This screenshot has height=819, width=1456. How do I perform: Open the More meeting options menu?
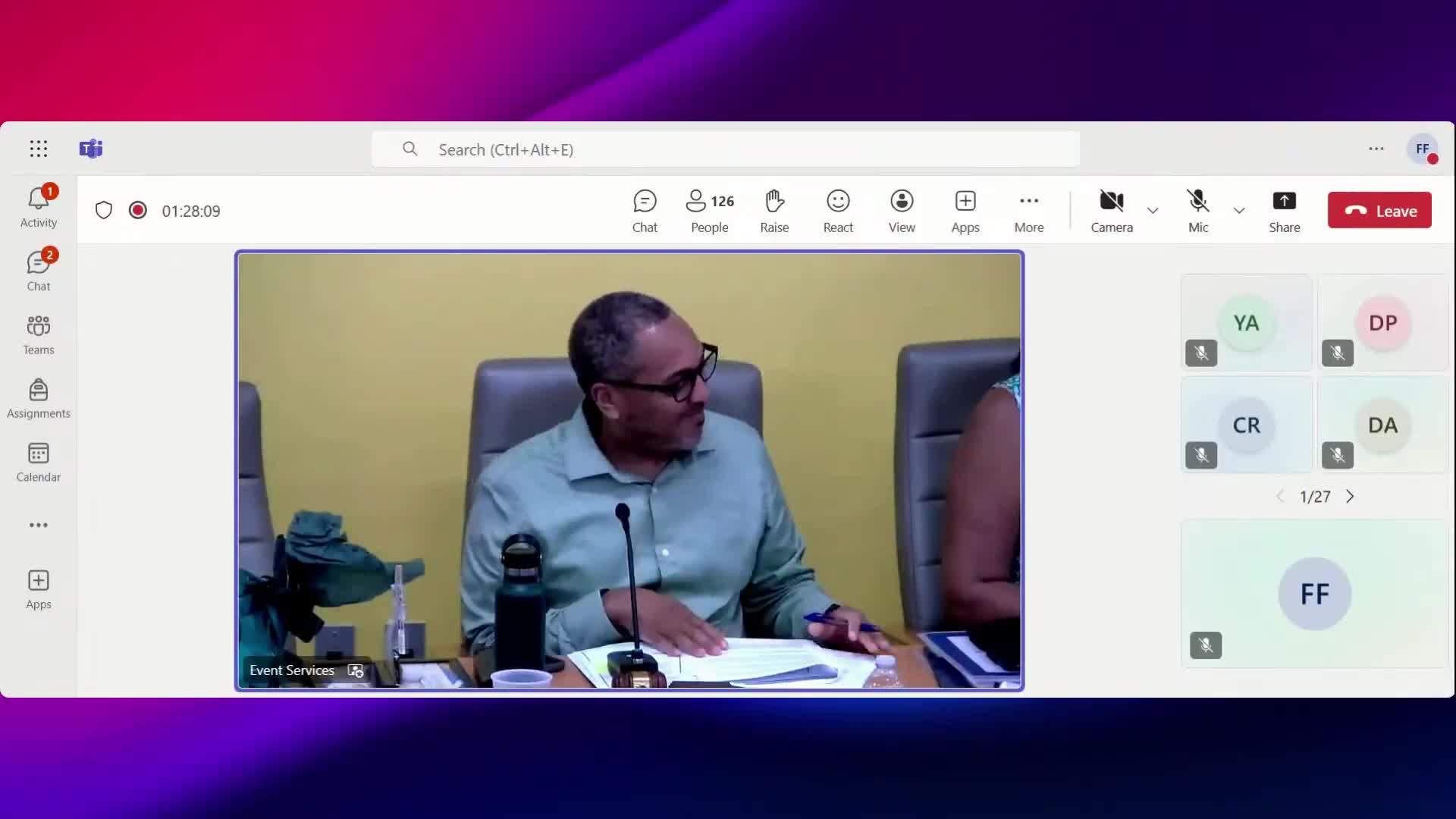tap(1028, 211)
